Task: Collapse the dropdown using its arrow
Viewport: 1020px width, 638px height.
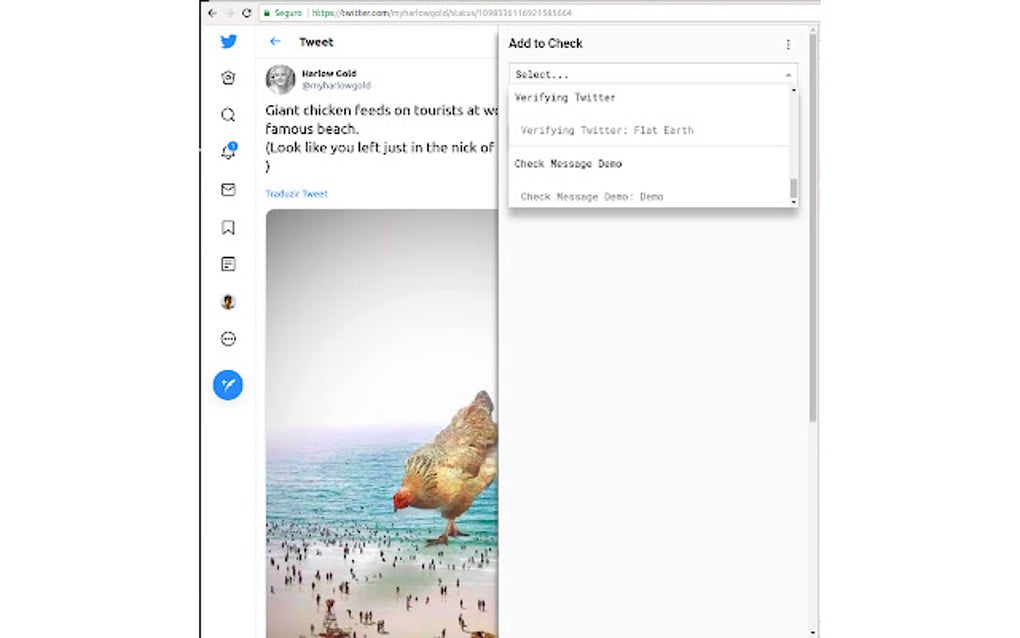Action: (x=788, y=75)
